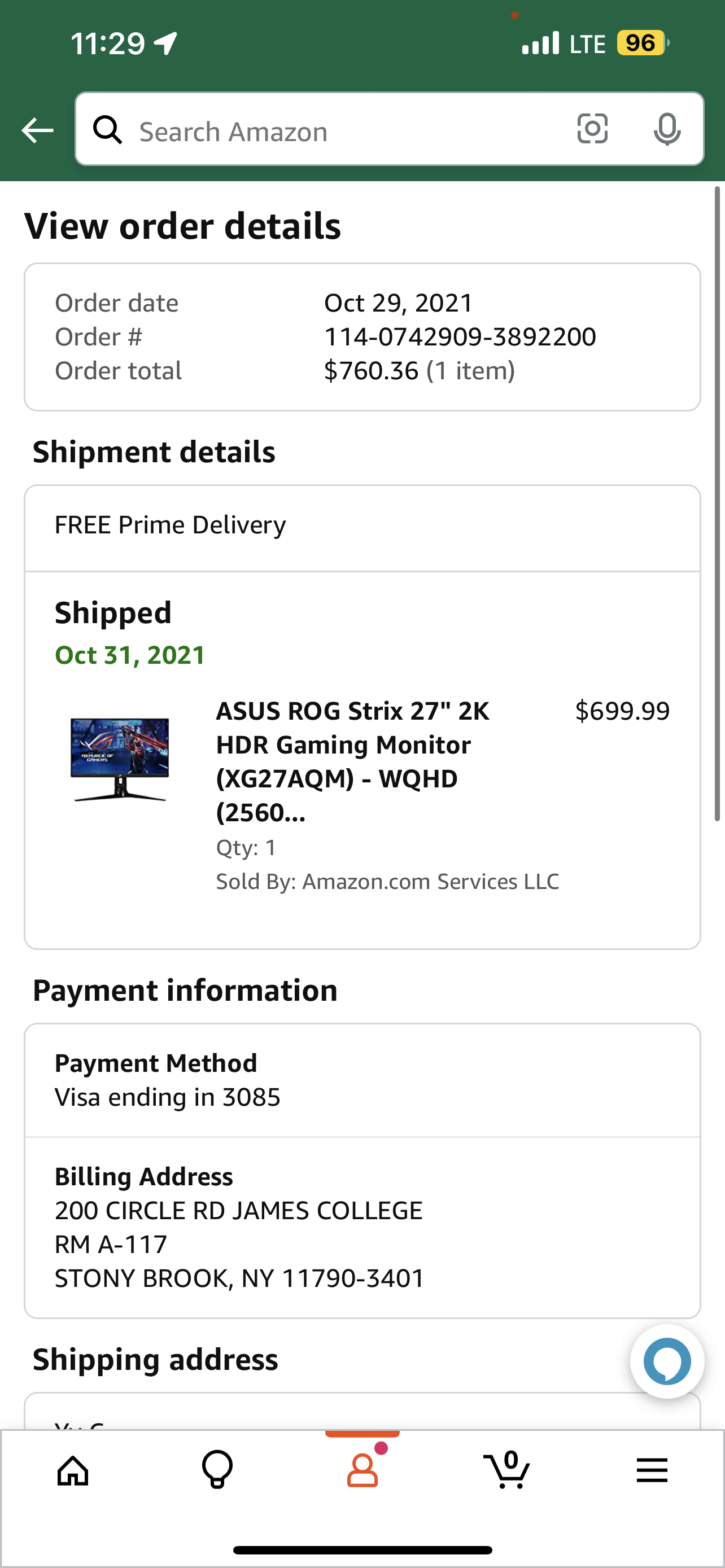Tap the order number 114-0742909-3892200
The image size is (725, 1568).
460,336
